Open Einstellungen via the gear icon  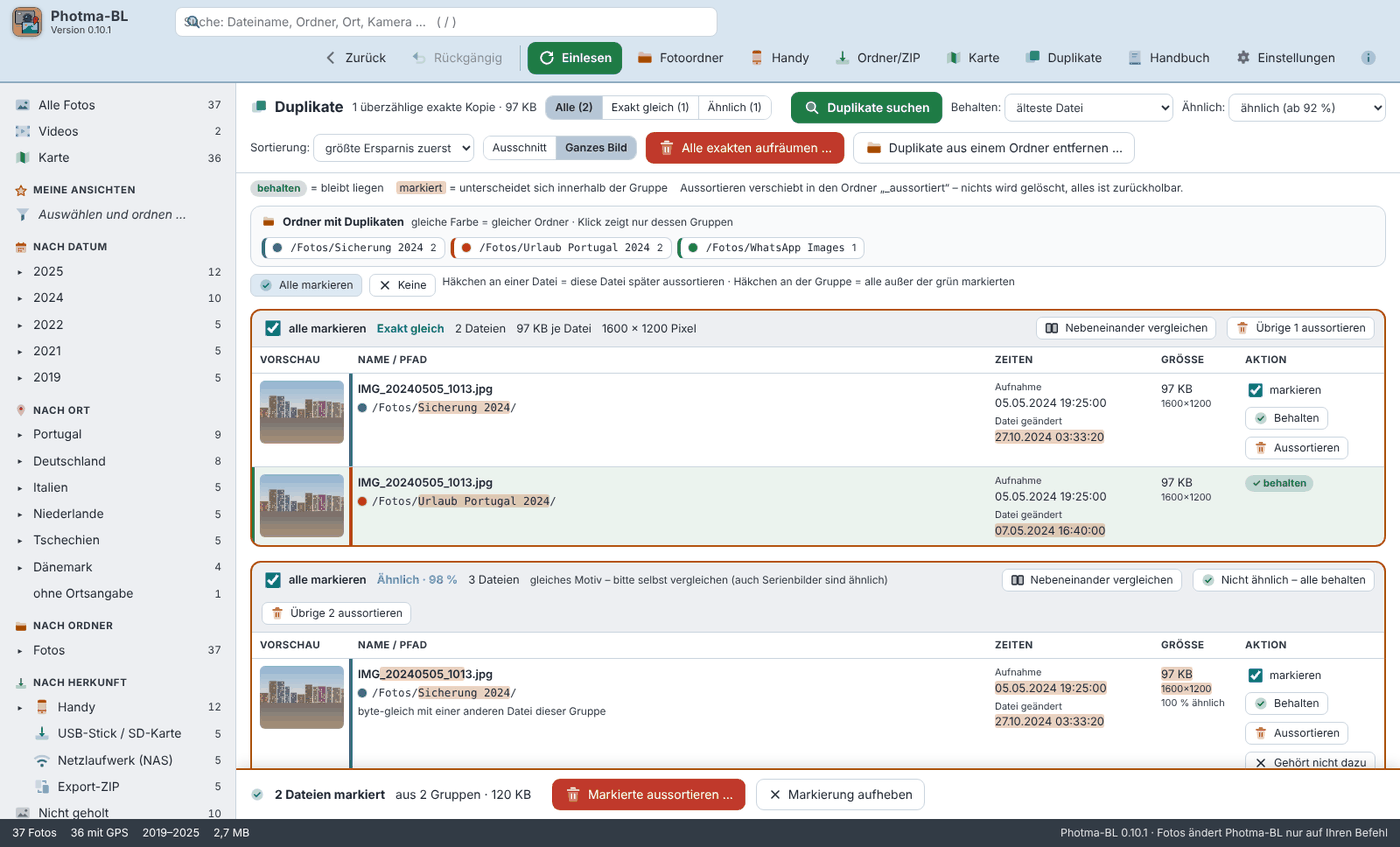(1243, 58)
